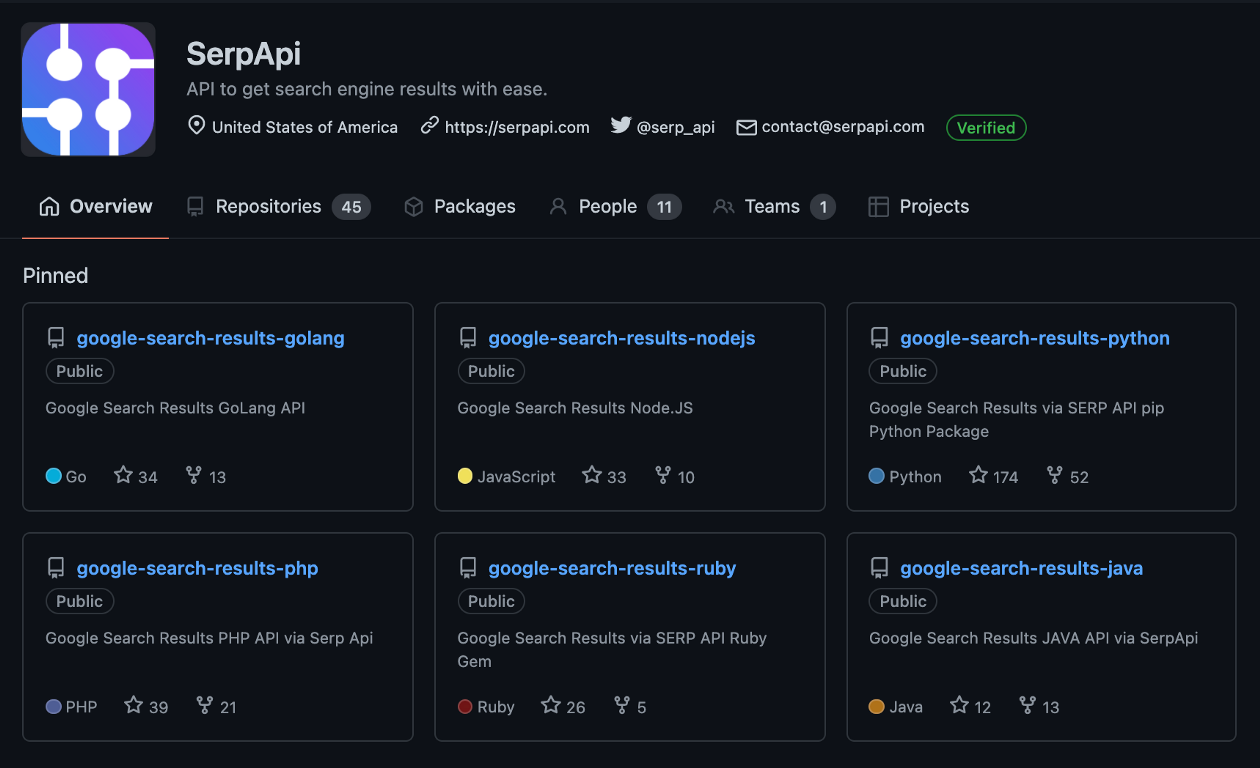This screenshot has height=768, width=1260.
Task: Open the google-search-results-ruby repository link
Action: click(x=612, y=568)
